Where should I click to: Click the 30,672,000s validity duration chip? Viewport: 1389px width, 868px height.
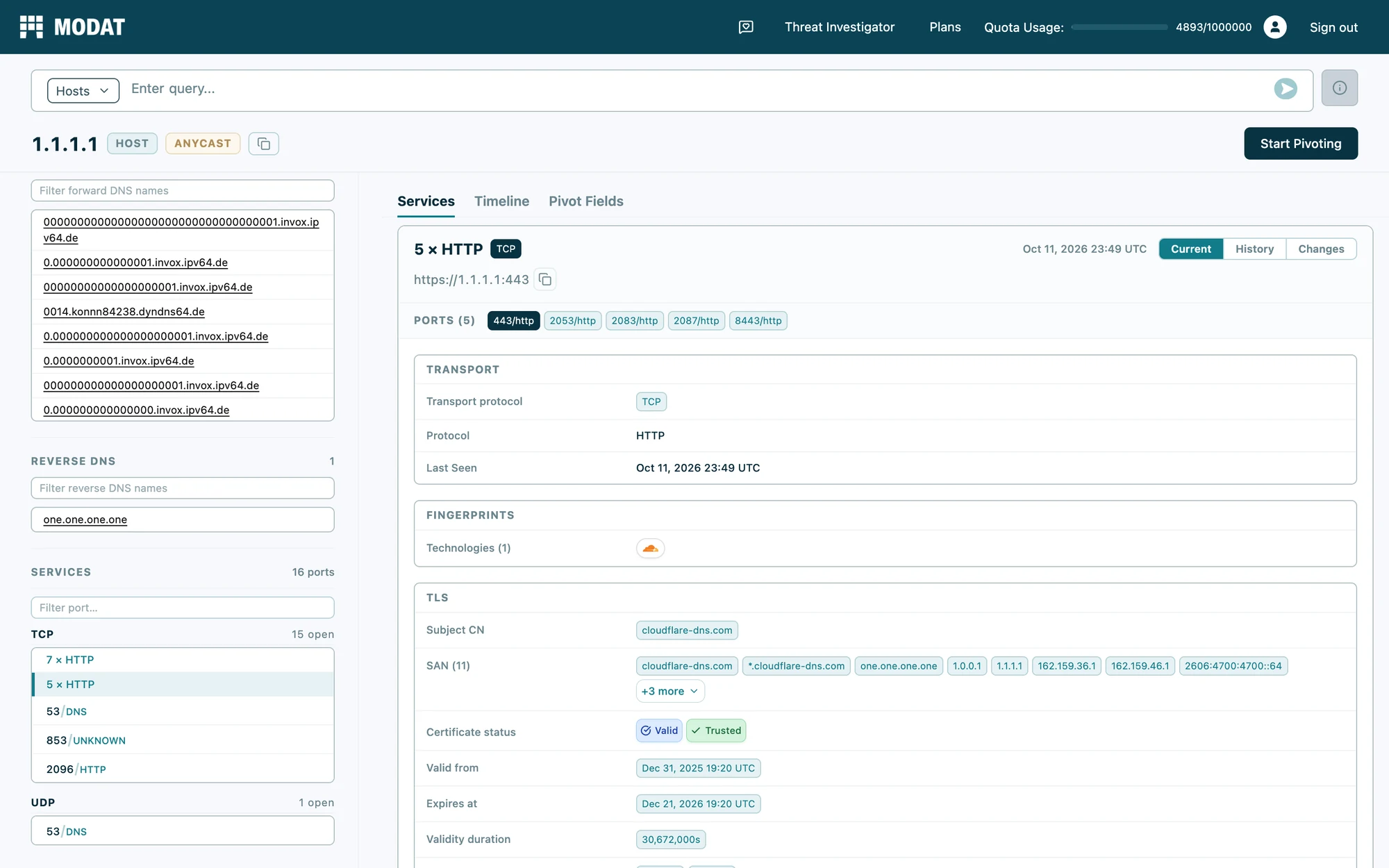tap(671, 840)
